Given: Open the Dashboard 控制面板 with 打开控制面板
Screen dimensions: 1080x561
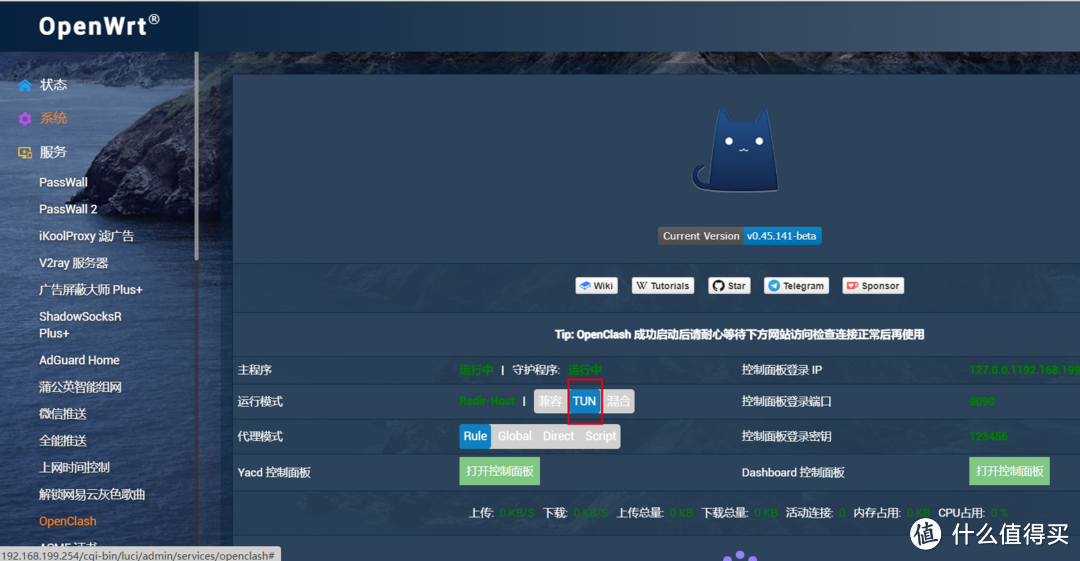Looking at the screenshot, I should 1009,471.
